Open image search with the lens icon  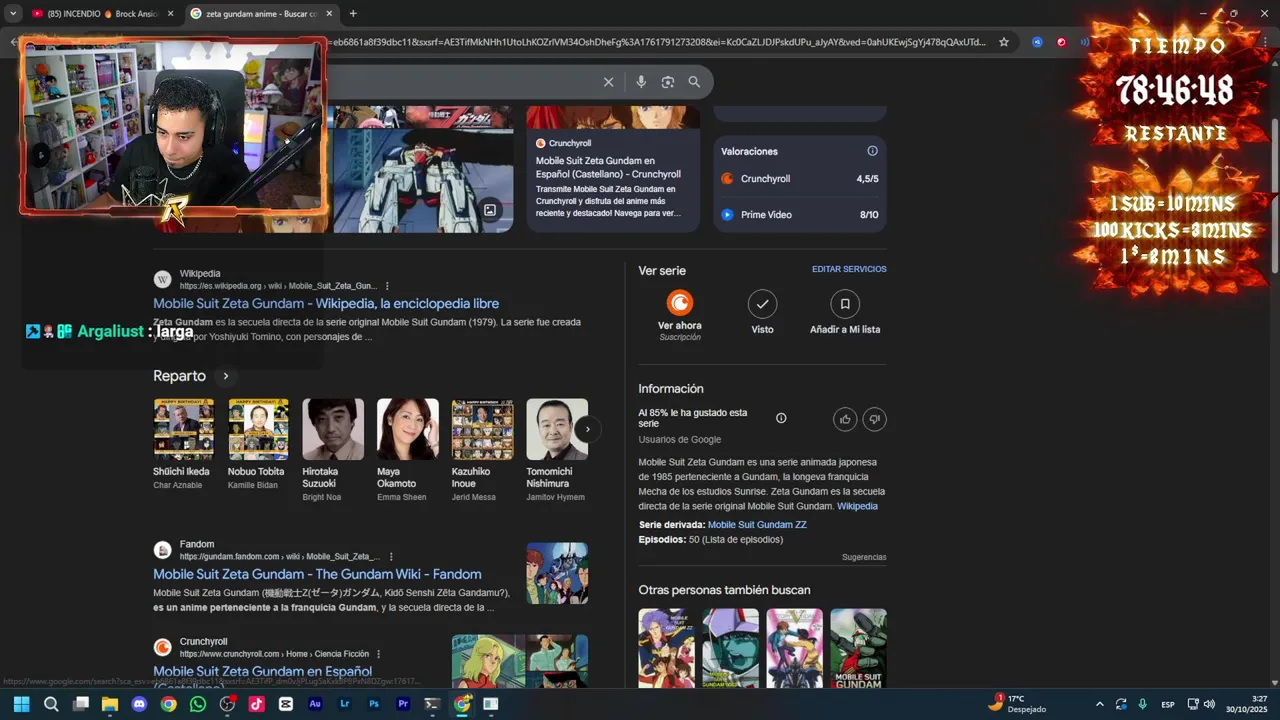[668, 82]
